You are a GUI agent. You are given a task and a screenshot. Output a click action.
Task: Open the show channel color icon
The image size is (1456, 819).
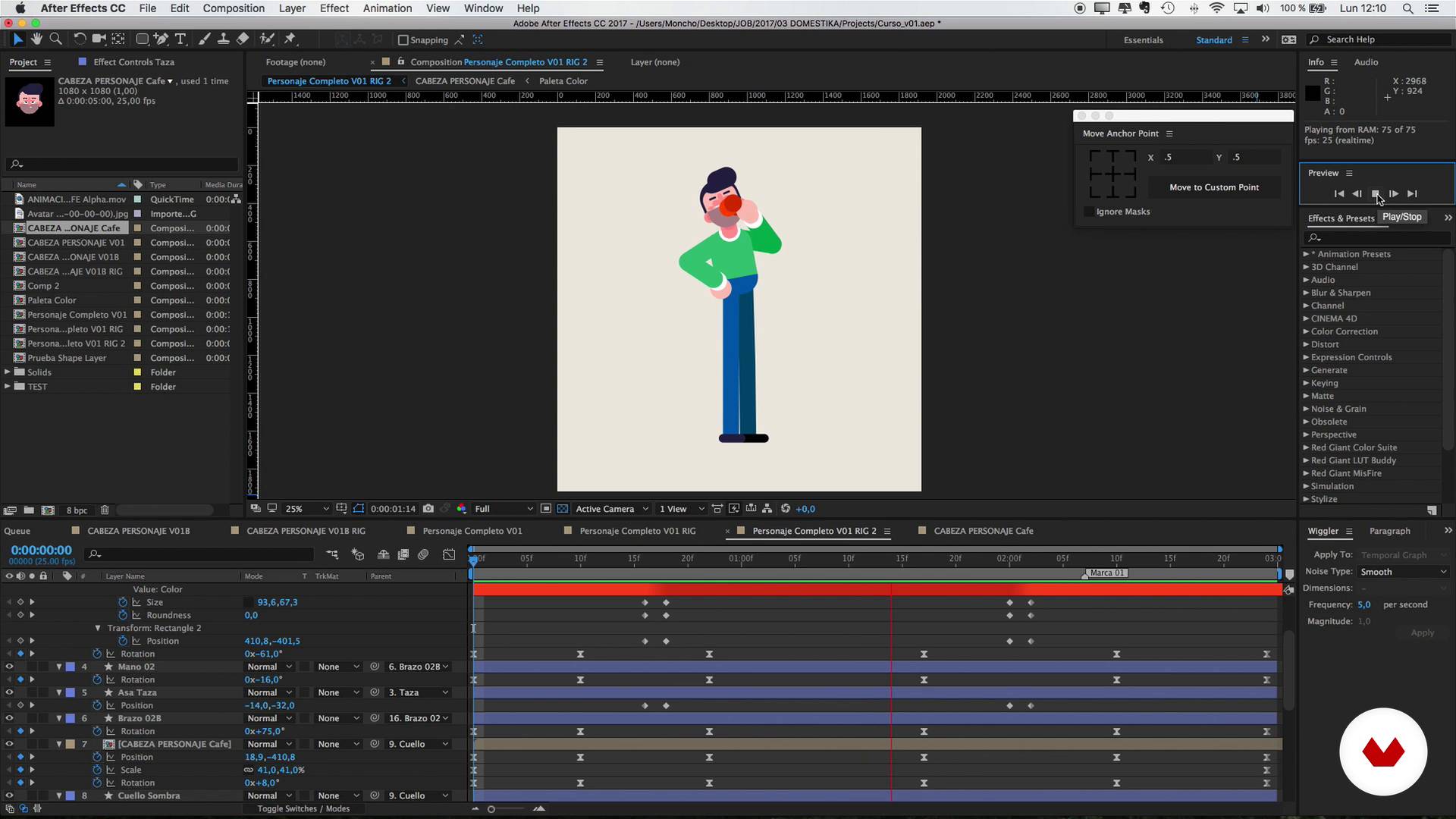[x=461, y=509]
